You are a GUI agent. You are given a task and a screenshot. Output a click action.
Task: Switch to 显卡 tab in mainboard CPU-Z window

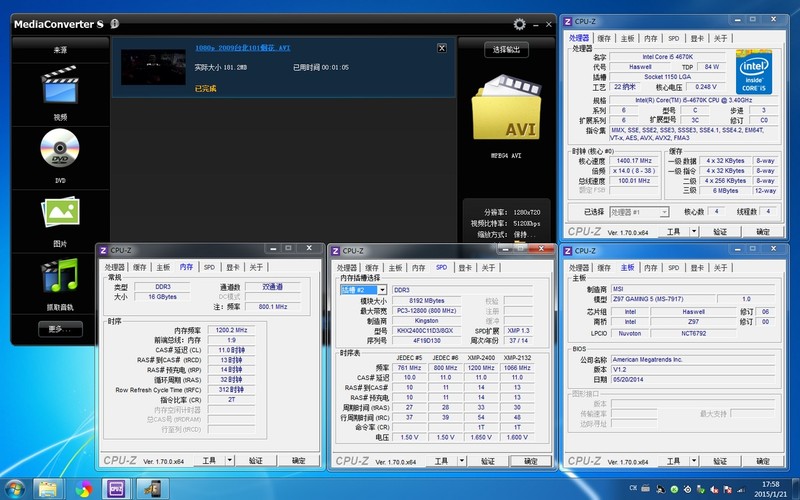coord(697,267)
